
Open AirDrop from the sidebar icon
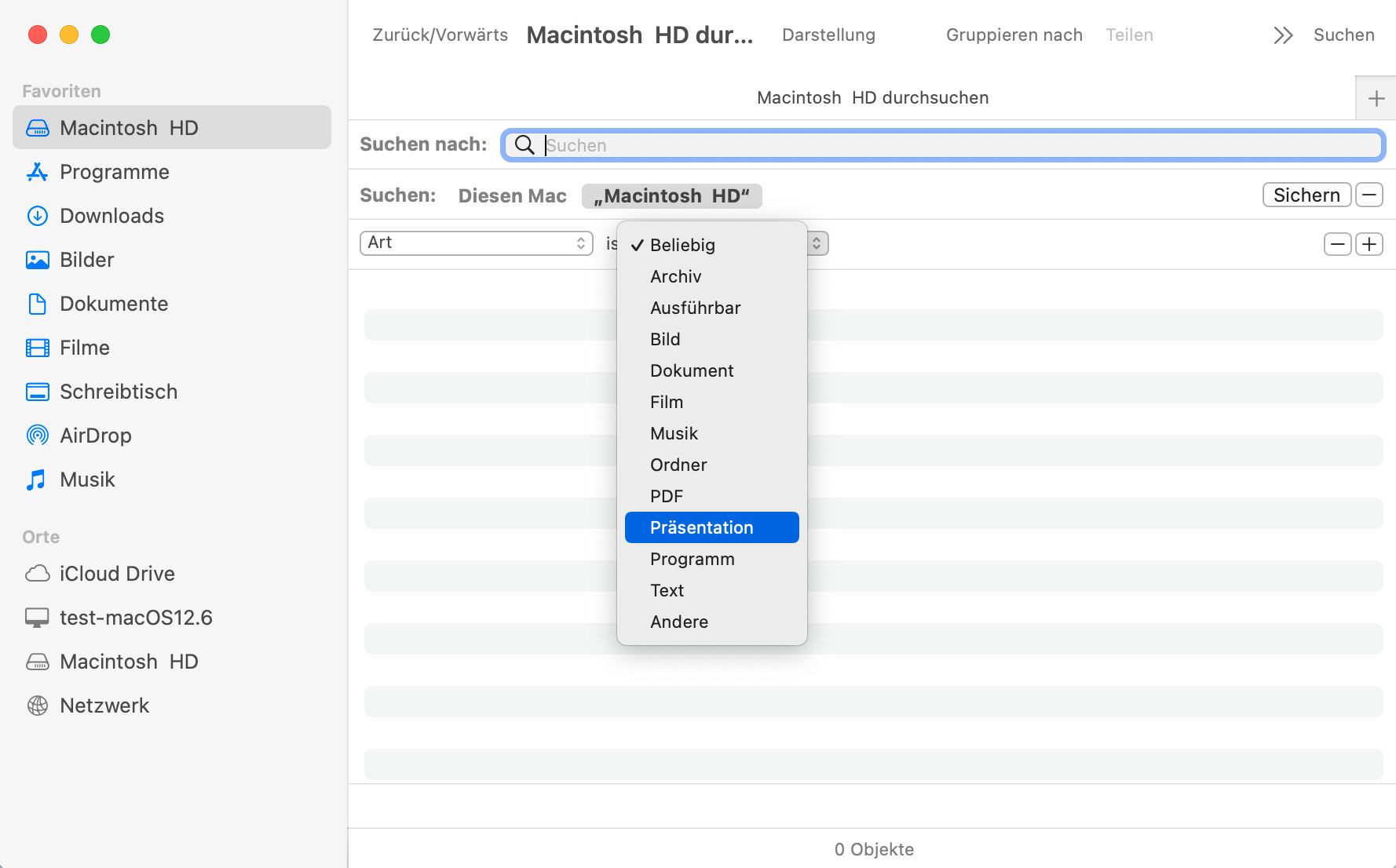[37, 436]
